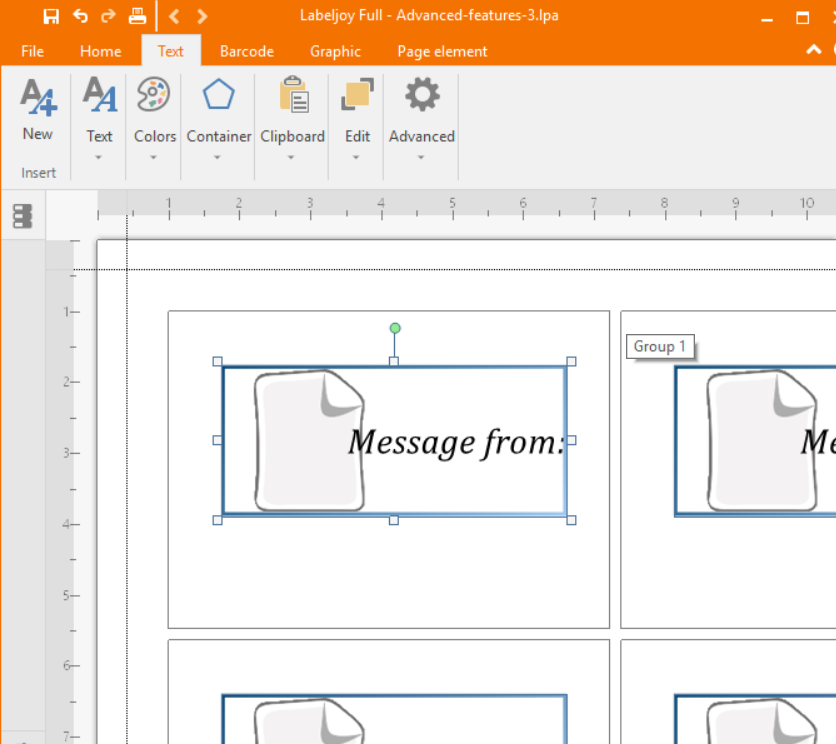The image size is (836, 744).
Task: Switch to the Home tab
Action: pyautogui.click(x=101, y=51)
